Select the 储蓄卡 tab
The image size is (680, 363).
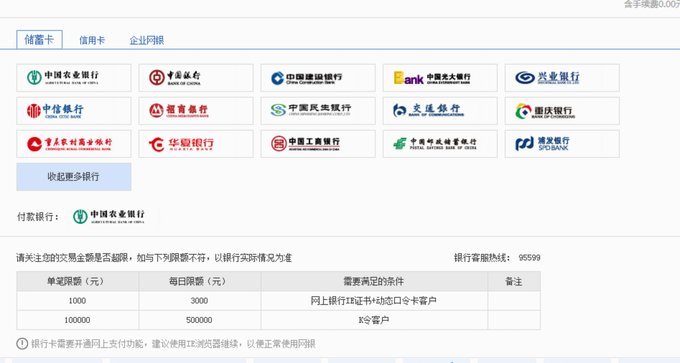coord(39,40)
